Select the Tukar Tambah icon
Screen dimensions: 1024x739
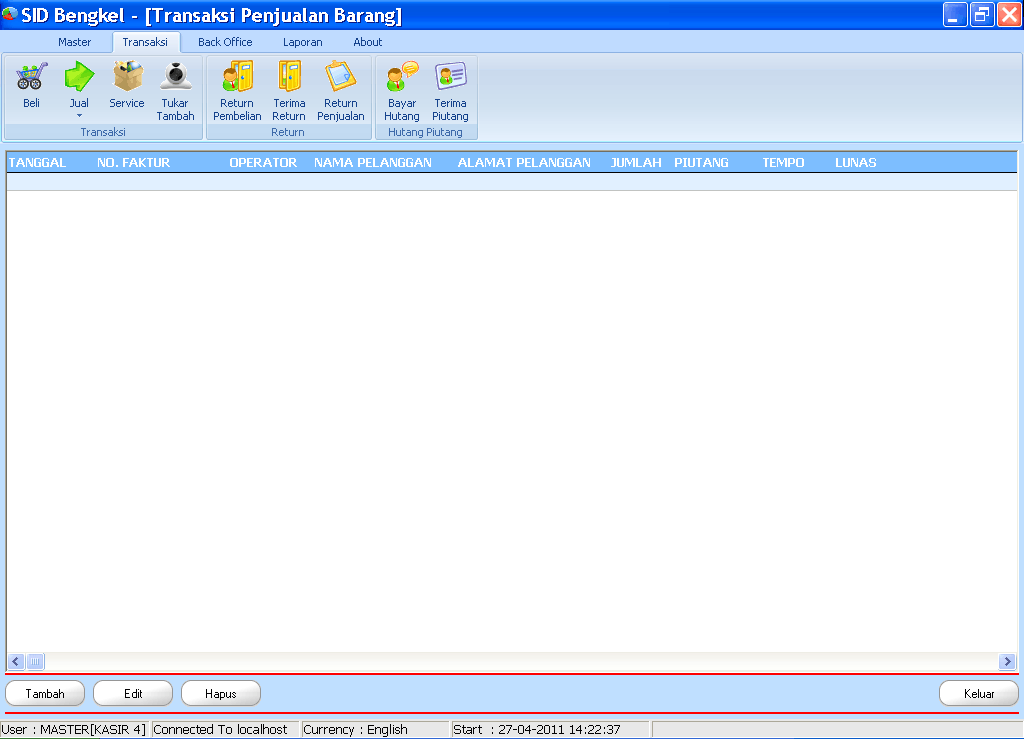(x=175, y=88)
